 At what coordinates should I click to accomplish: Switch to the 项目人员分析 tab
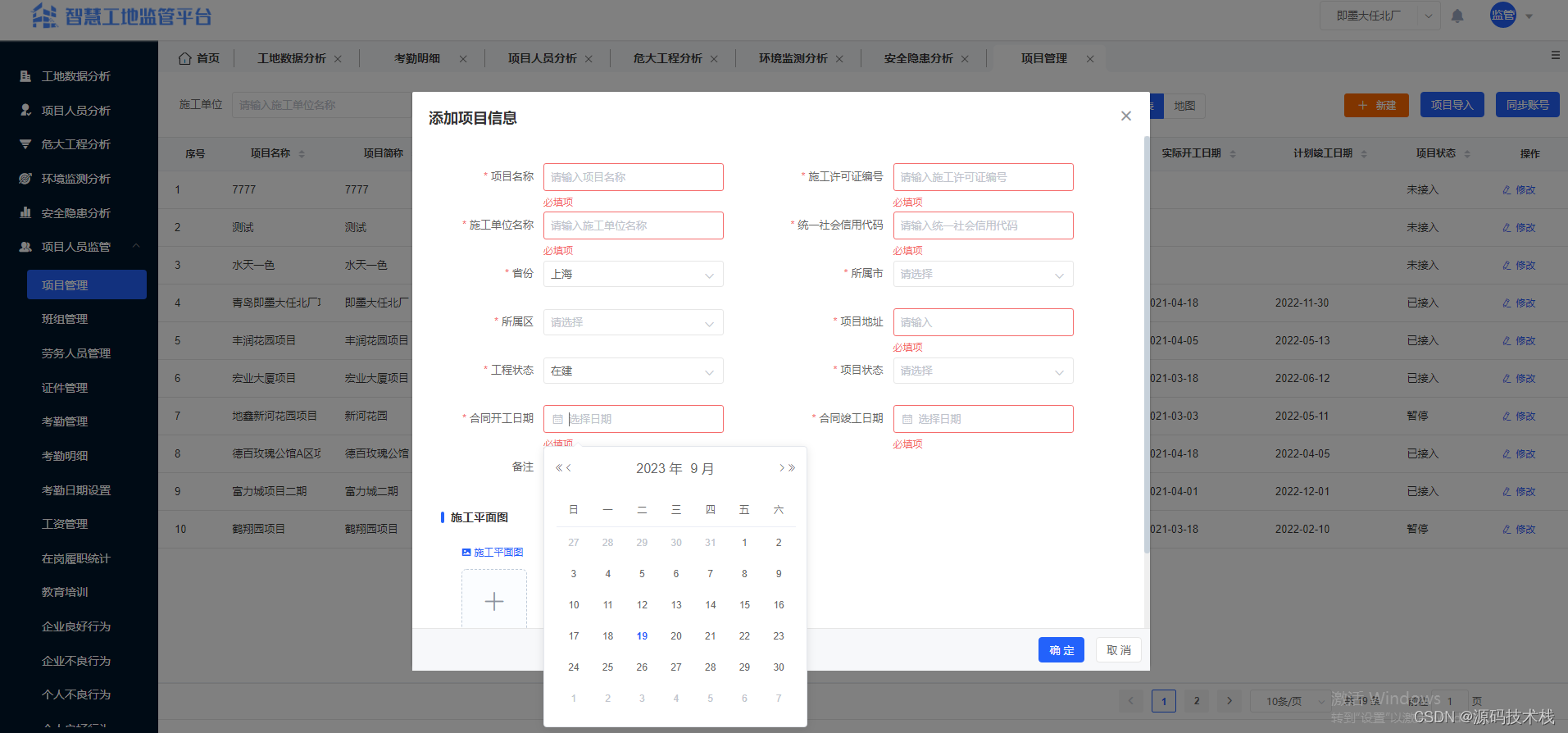[543, 58]
